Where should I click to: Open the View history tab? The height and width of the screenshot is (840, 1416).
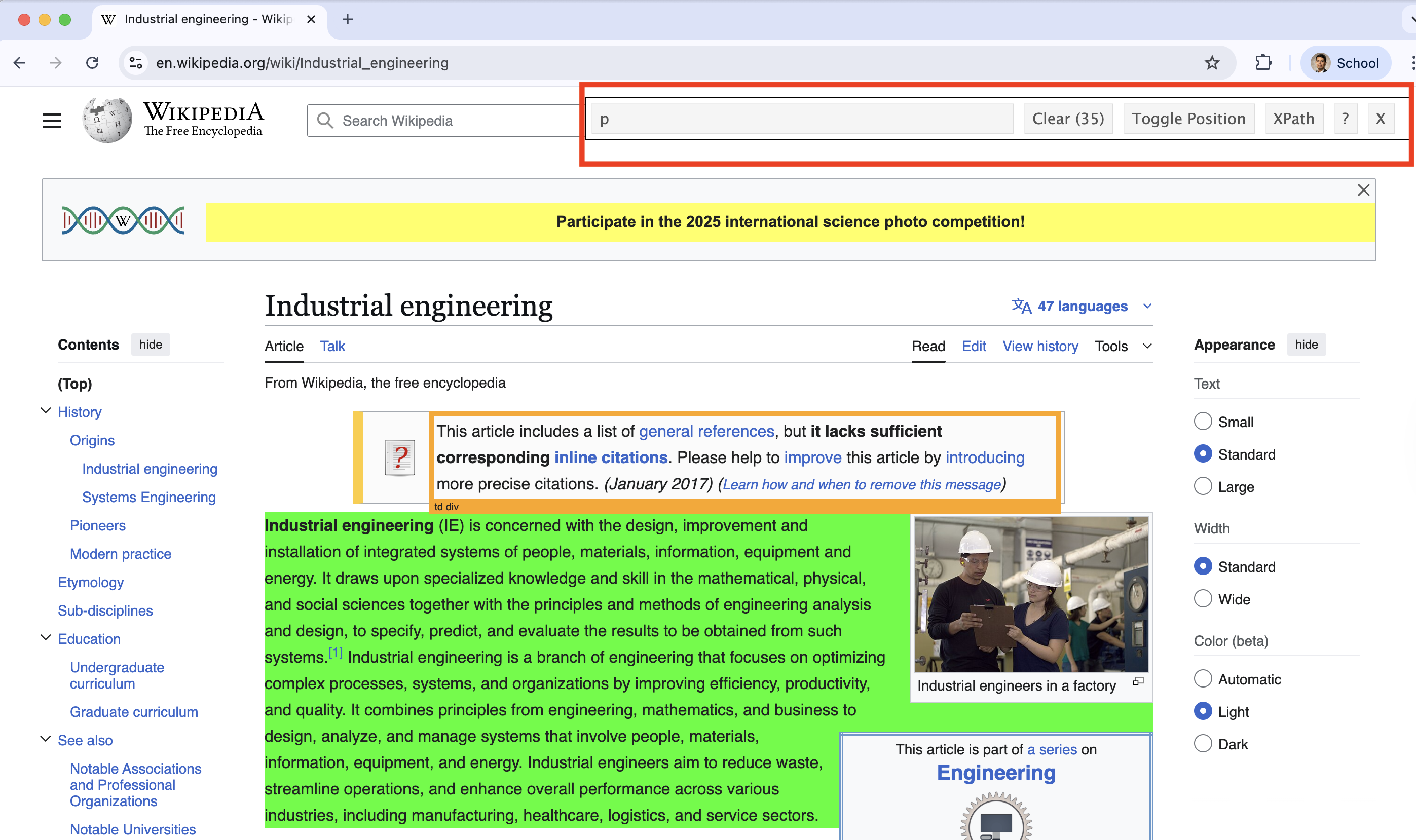tap(1040, 347)
